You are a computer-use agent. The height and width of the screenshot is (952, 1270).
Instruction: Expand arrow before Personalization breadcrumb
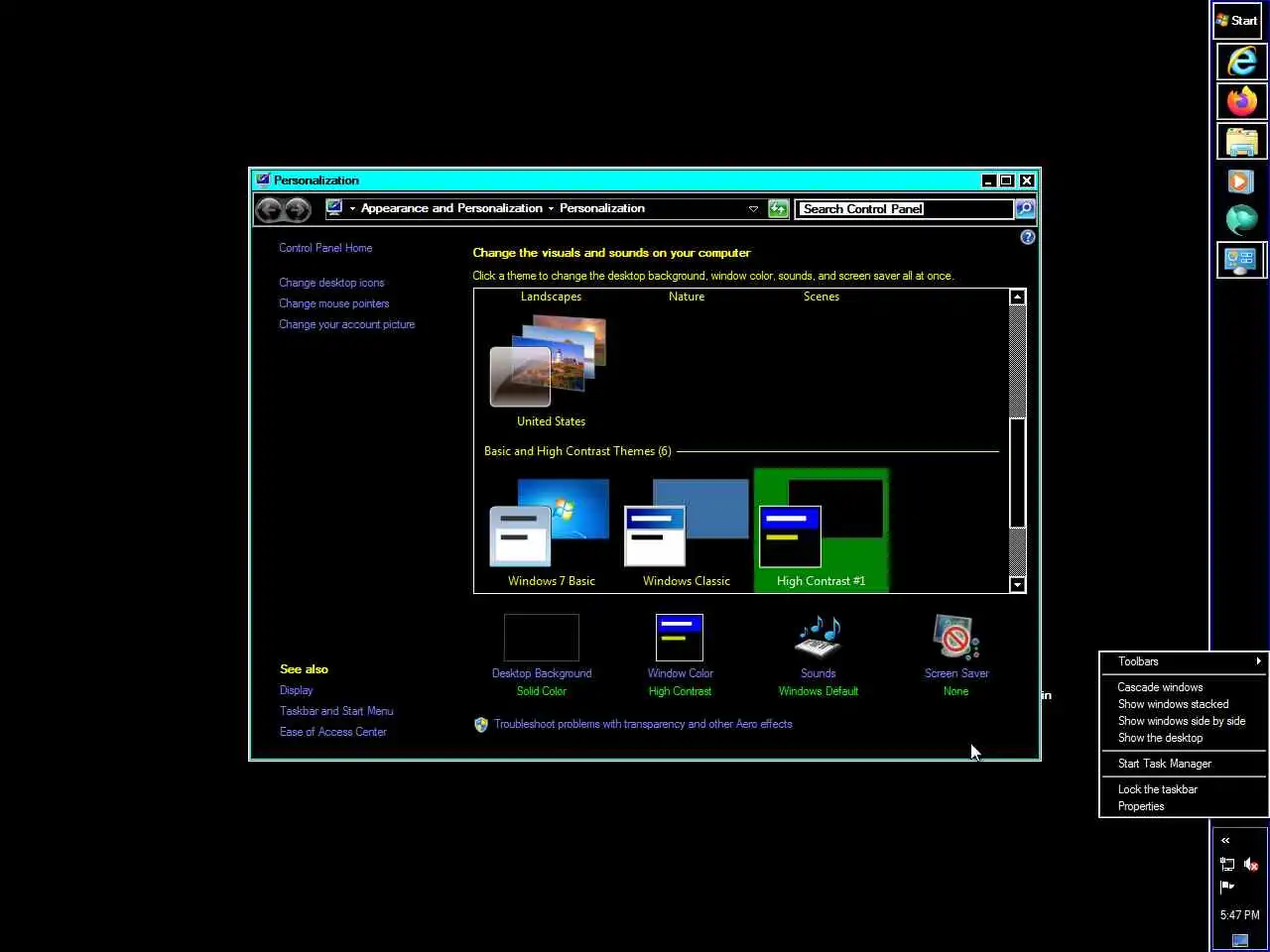pyautogui.click(x=551, y=209)
